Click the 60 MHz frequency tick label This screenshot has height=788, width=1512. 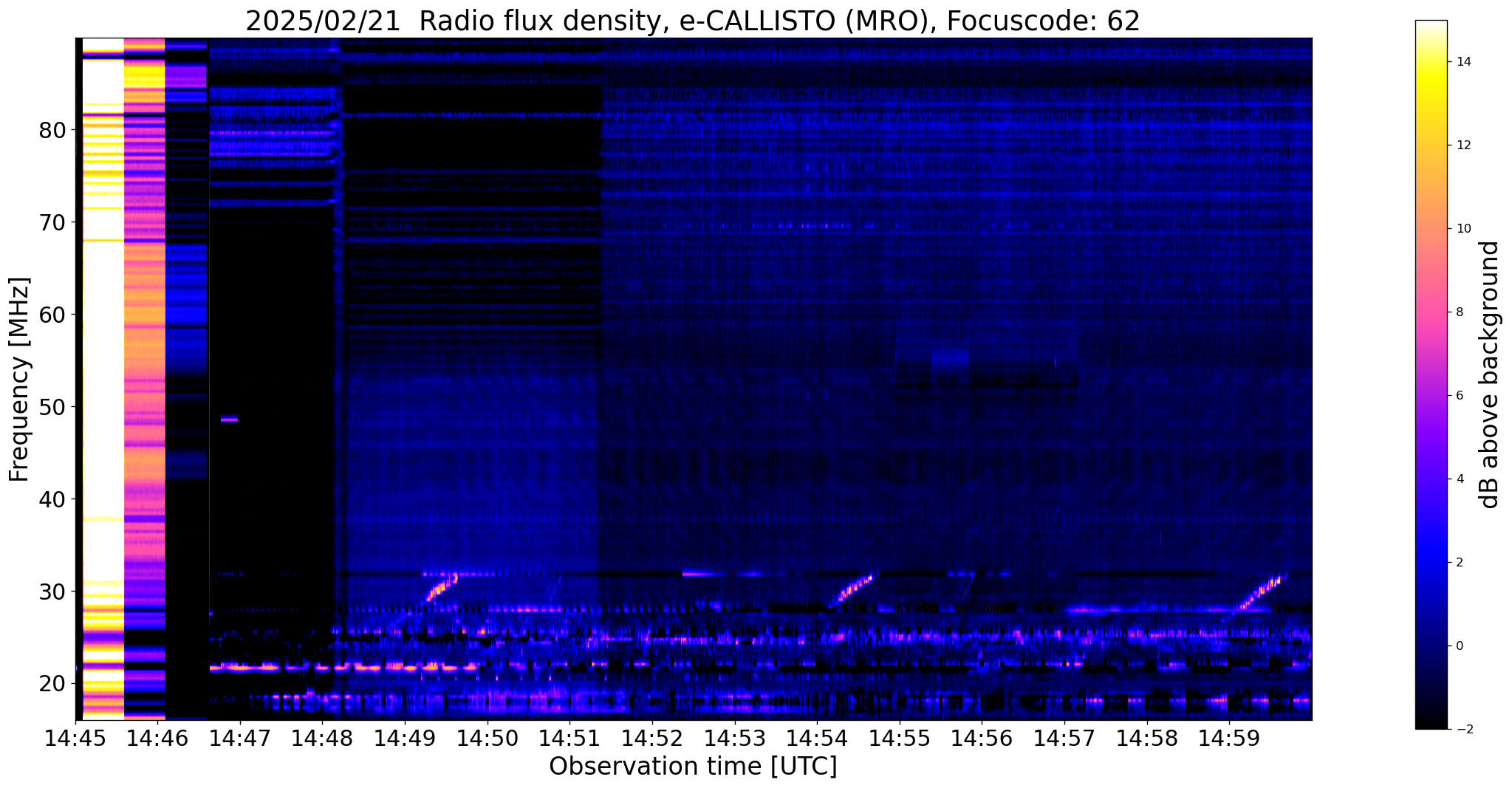click(x=52, y=315)
